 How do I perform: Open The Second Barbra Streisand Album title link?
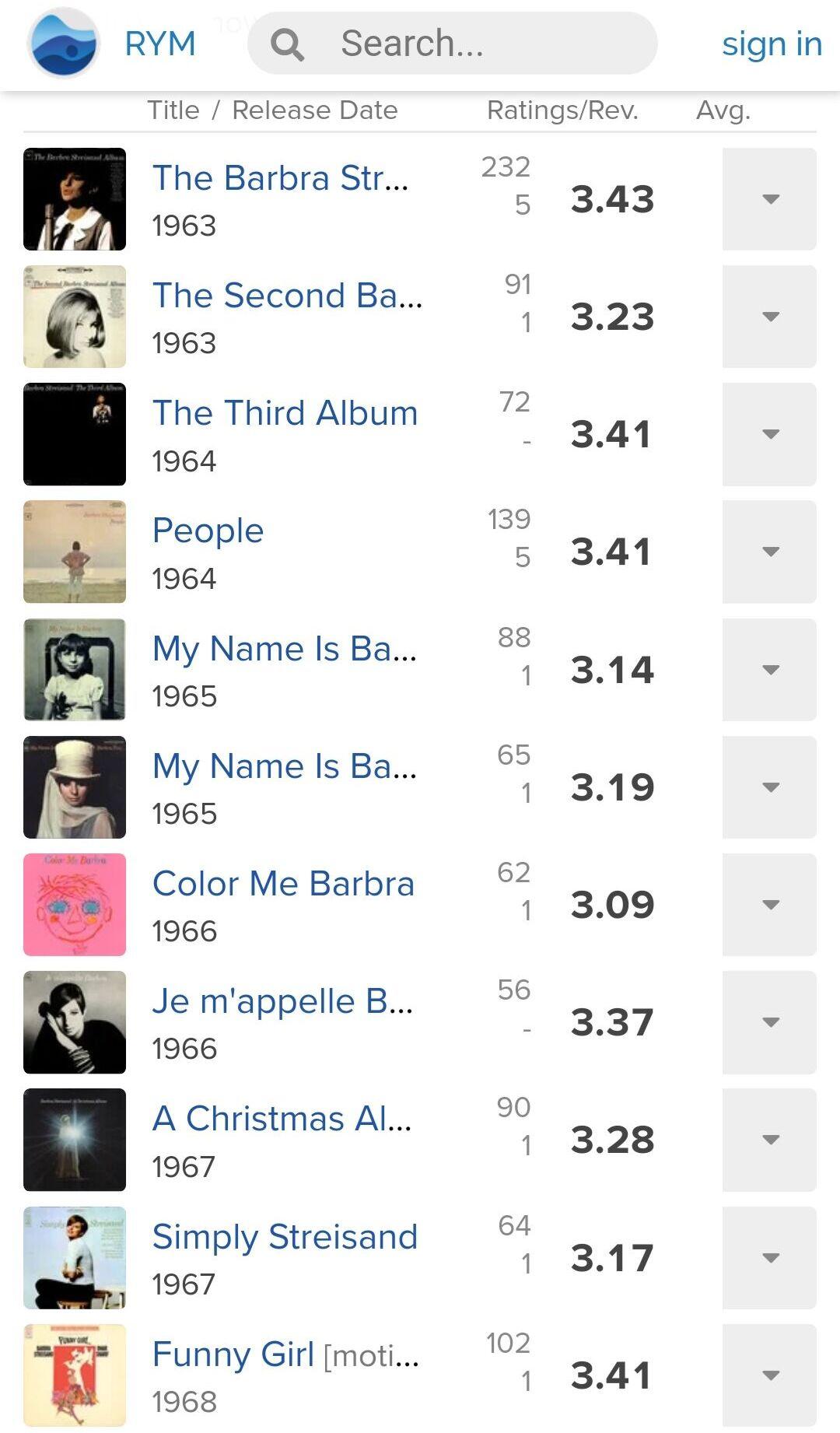click(x=287, y=296)
